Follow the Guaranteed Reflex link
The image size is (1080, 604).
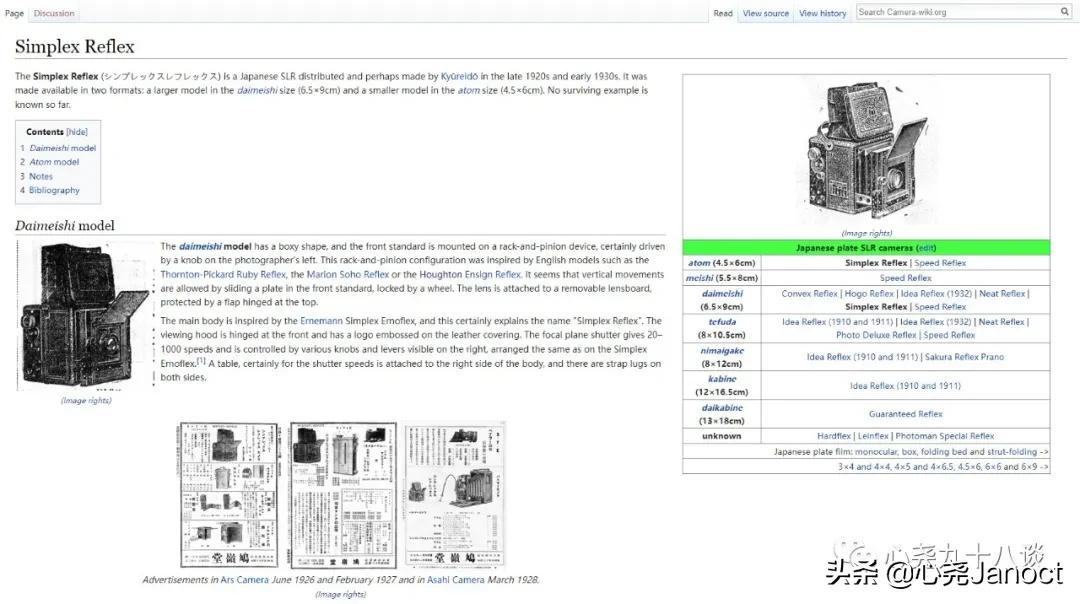[x=905, y=414]
